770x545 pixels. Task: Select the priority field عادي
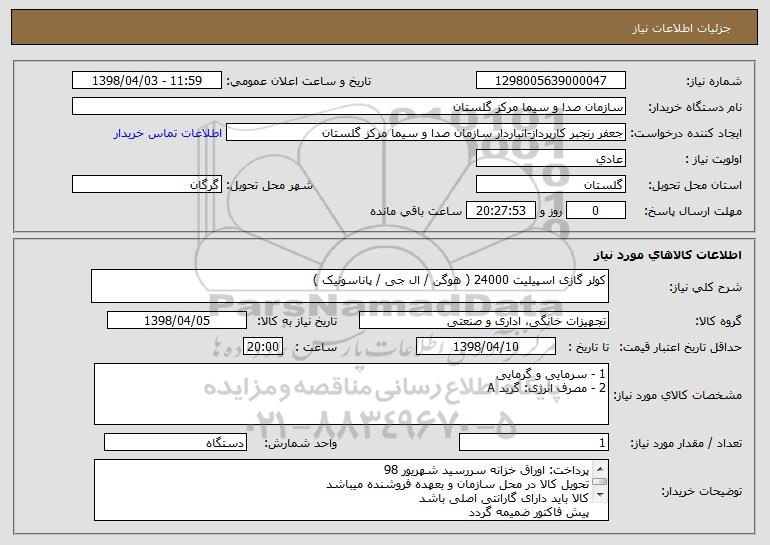pos(550,159)
